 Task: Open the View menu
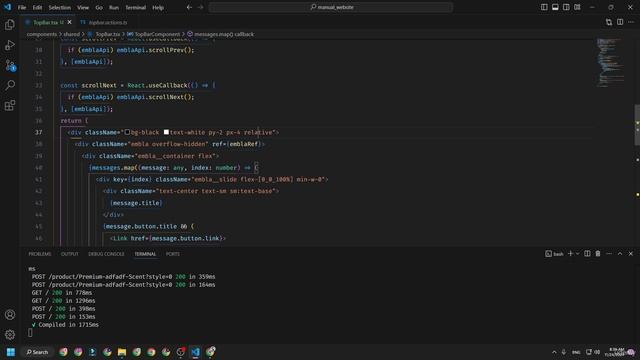(83, 7)
